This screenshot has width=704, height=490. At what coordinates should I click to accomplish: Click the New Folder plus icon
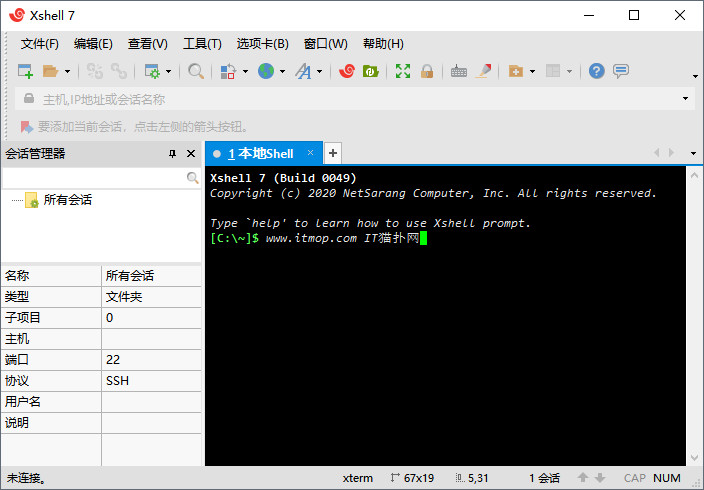[515, 71]
